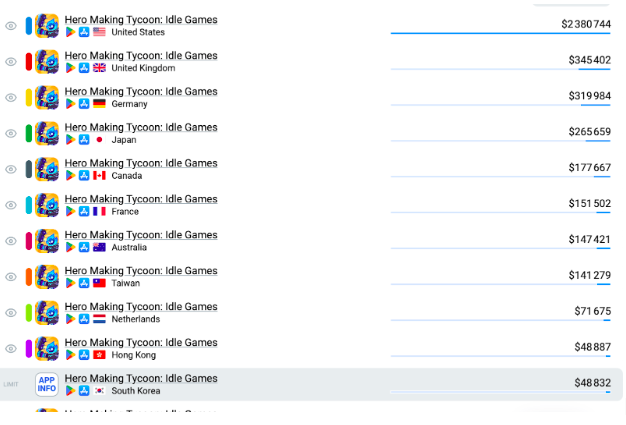
Task: Open Hero Making Tycoon link for Netherlands
Action: point(141,306)
